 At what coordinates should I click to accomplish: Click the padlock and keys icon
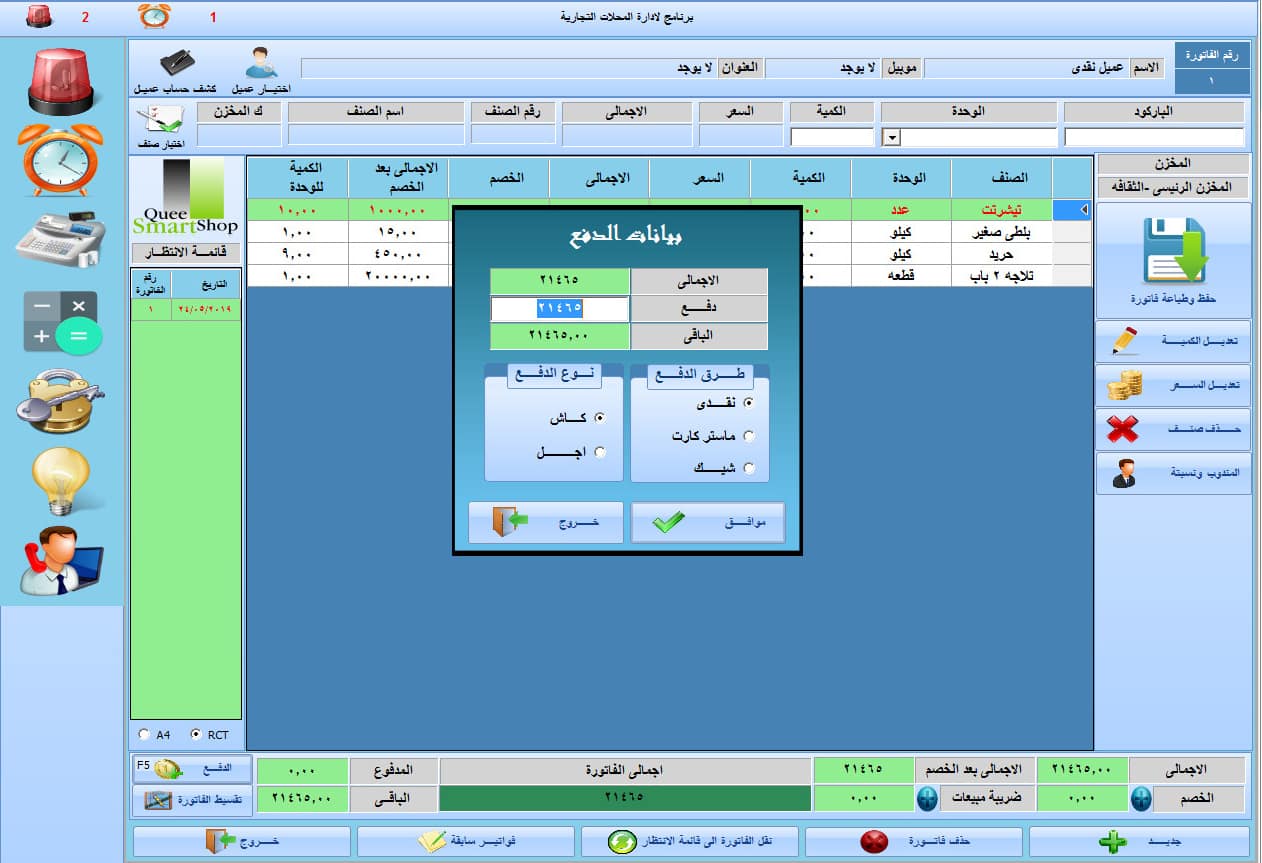pyautogui.click(x=61, y=402)
